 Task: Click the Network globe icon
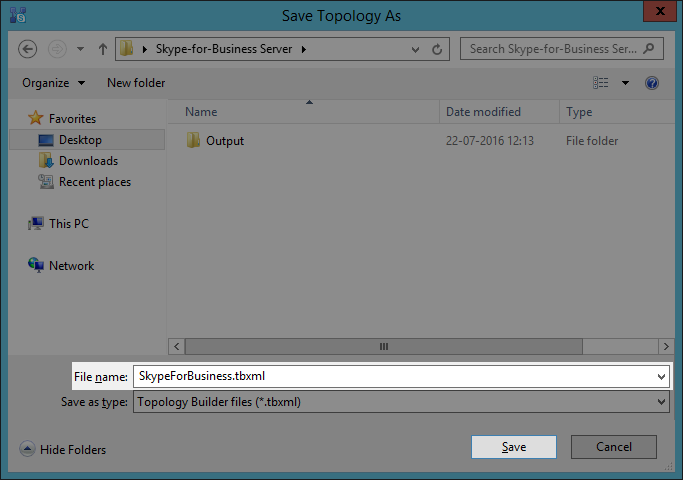point(36,265)
